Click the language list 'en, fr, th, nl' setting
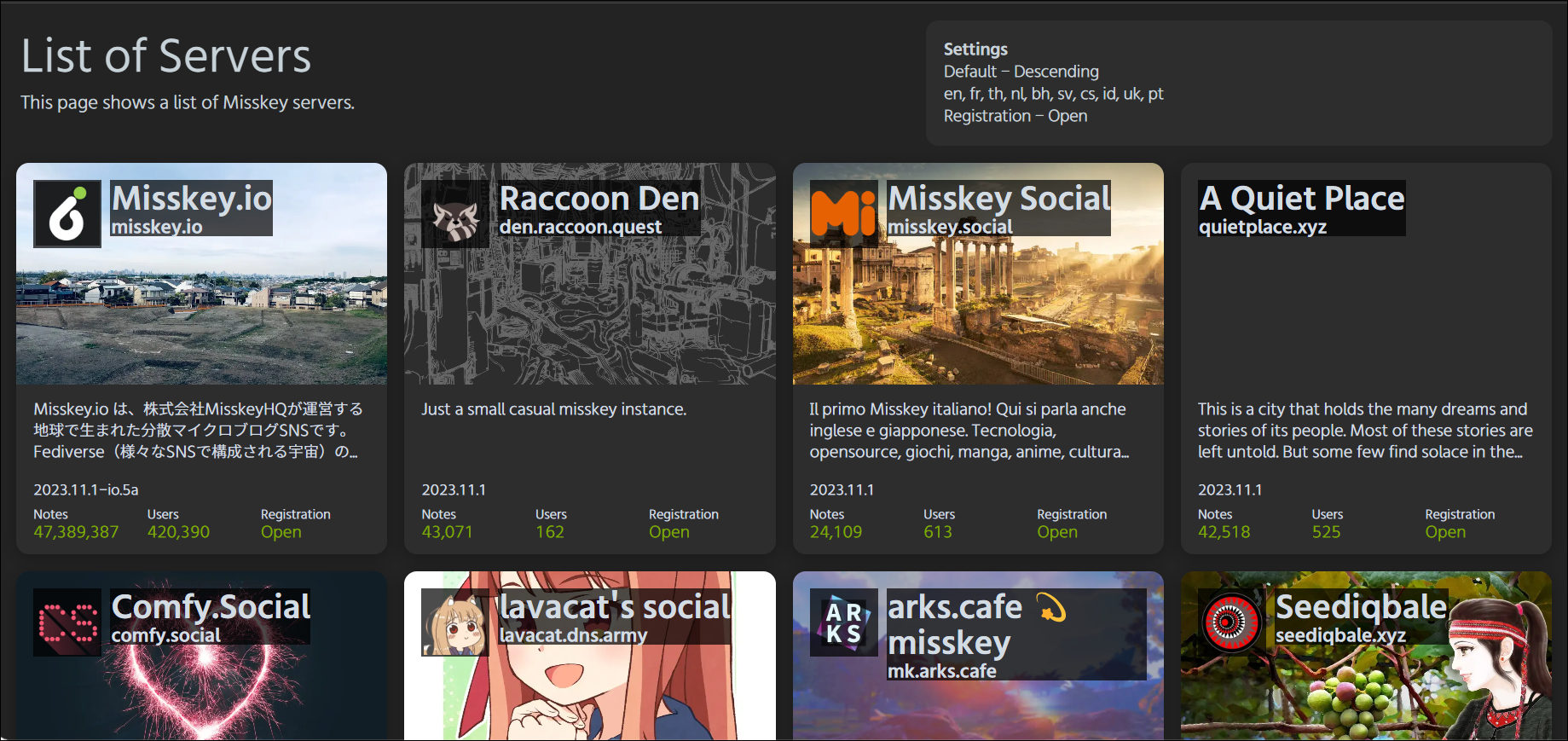Viewport: 1568px width, 741px height. coord(1054,94)
